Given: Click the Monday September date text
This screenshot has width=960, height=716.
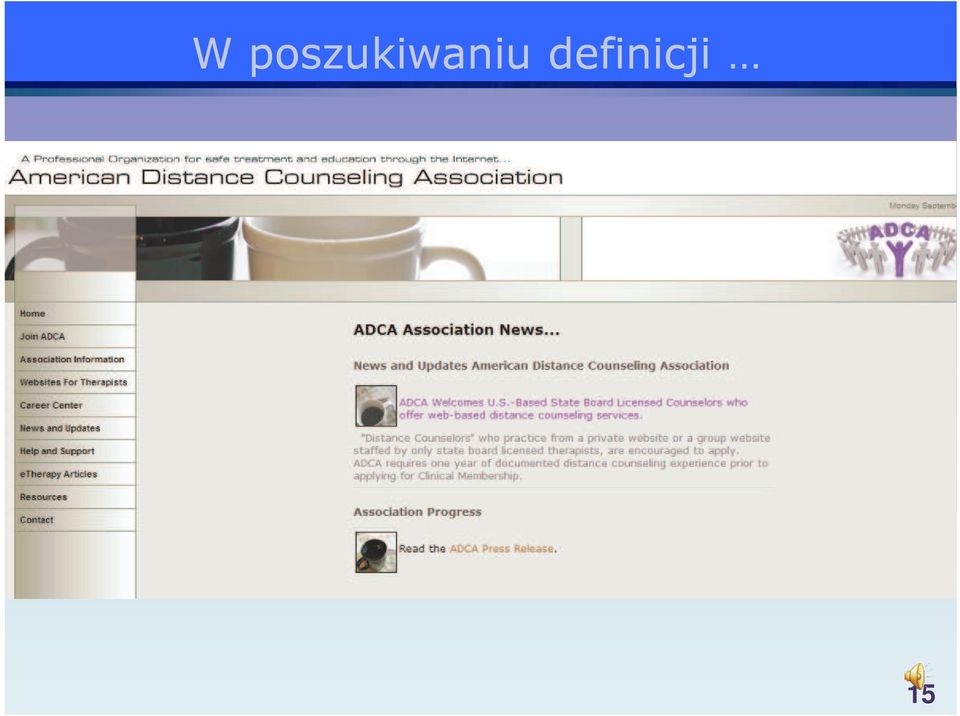Looking at the screenshot, I should (x=923, y=206).
